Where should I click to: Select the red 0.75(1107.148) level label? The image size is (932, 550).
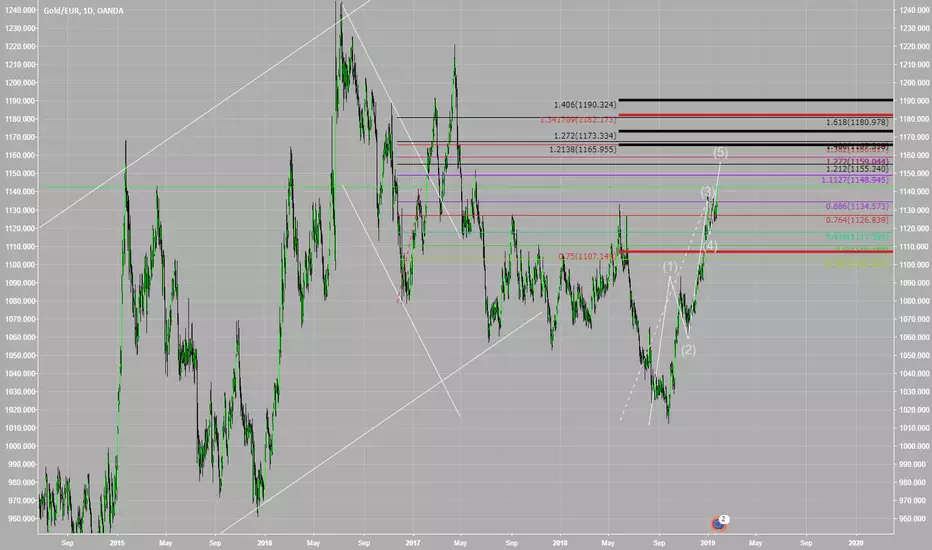coord(587,256)
